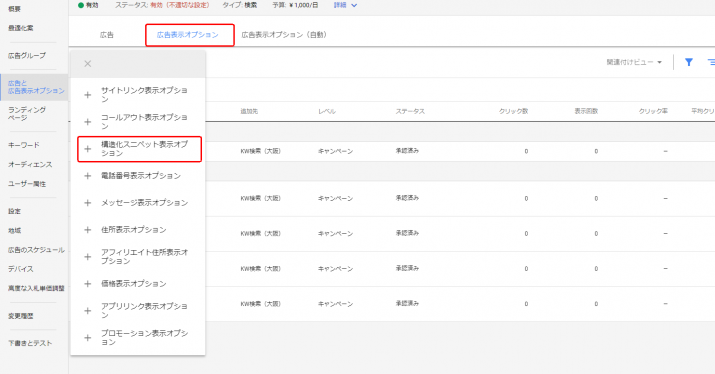Image resolution: width=715 pixels, height=374 pixels.
Task: Click plus icon beside サイトリンク表示オプション
Action: [x=88, y=95]
